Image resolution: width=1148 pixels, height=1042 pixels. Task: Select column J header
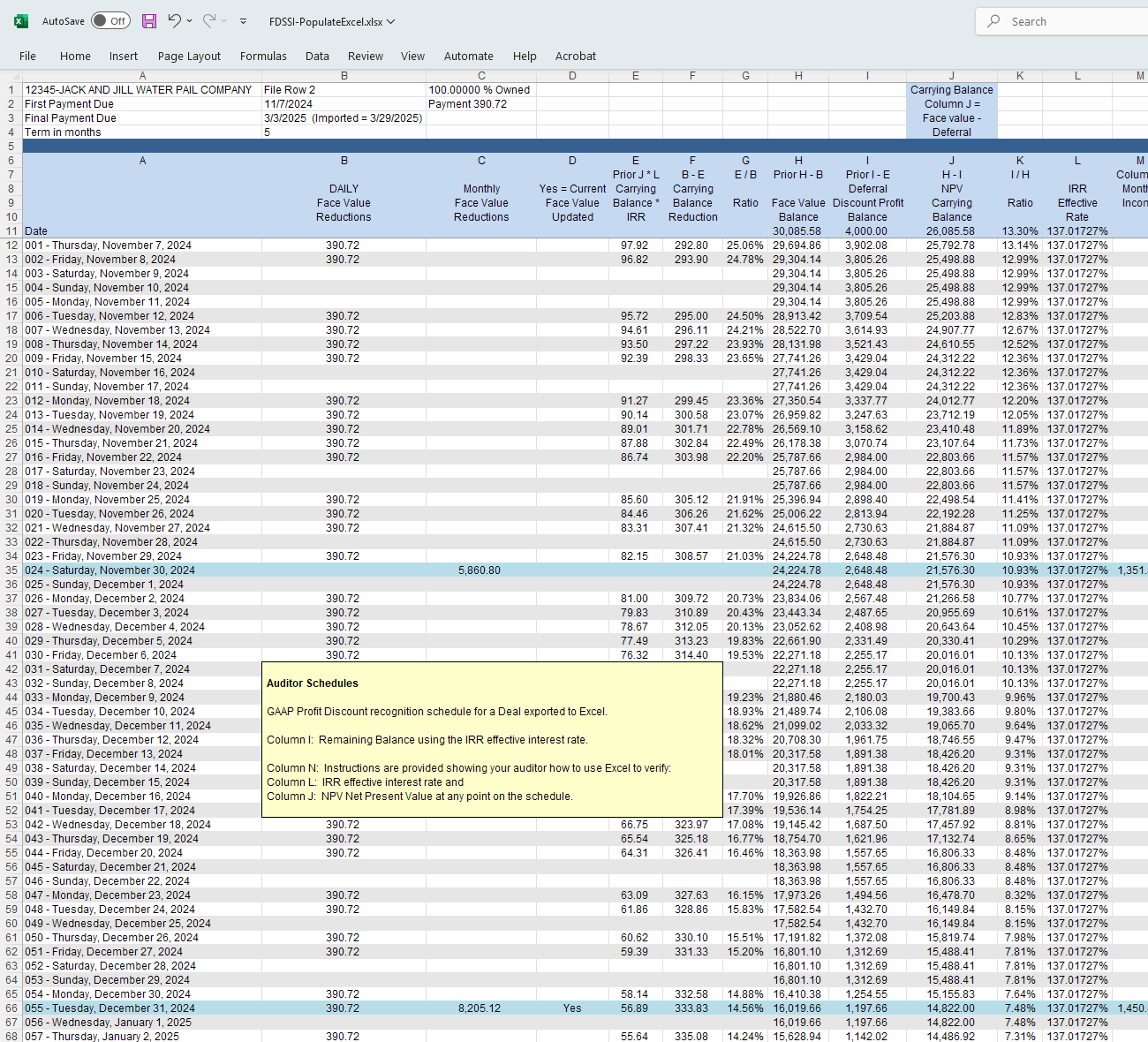tap(952, 76)
